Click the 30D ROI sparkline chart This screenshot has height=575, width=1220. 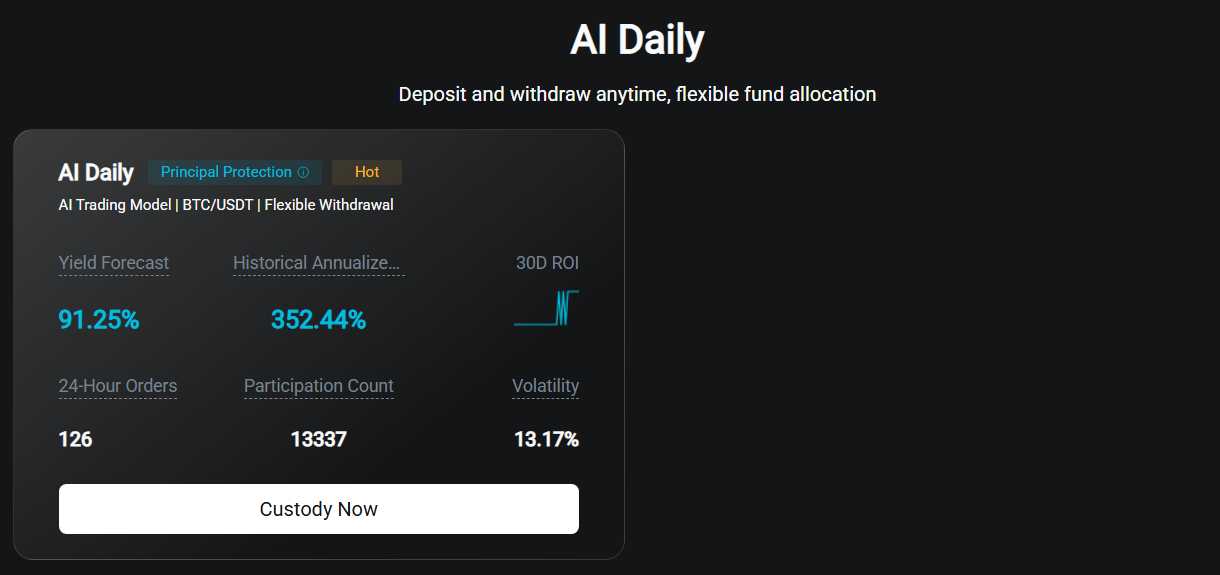(x=546, y=308)
